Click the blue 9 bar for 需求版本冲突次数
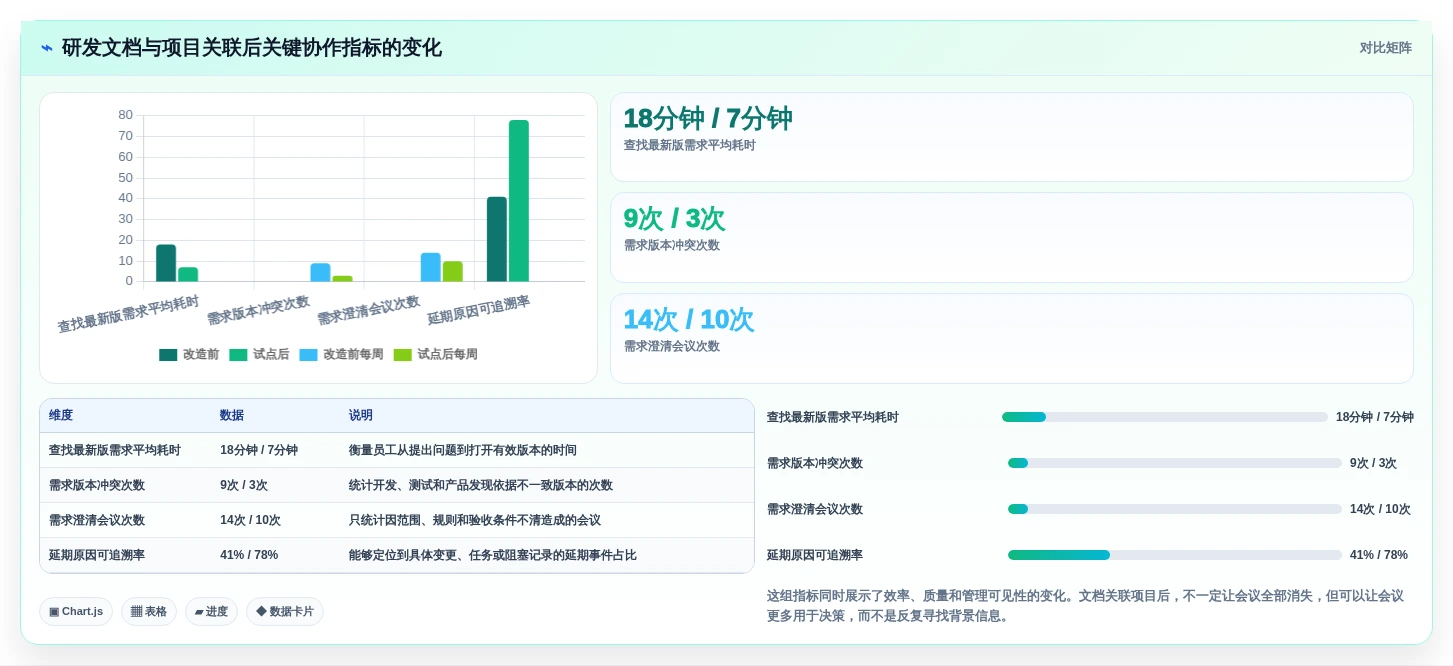This screenshot has height=666, width=1453. pyautogui.click(x=320, y=273)
